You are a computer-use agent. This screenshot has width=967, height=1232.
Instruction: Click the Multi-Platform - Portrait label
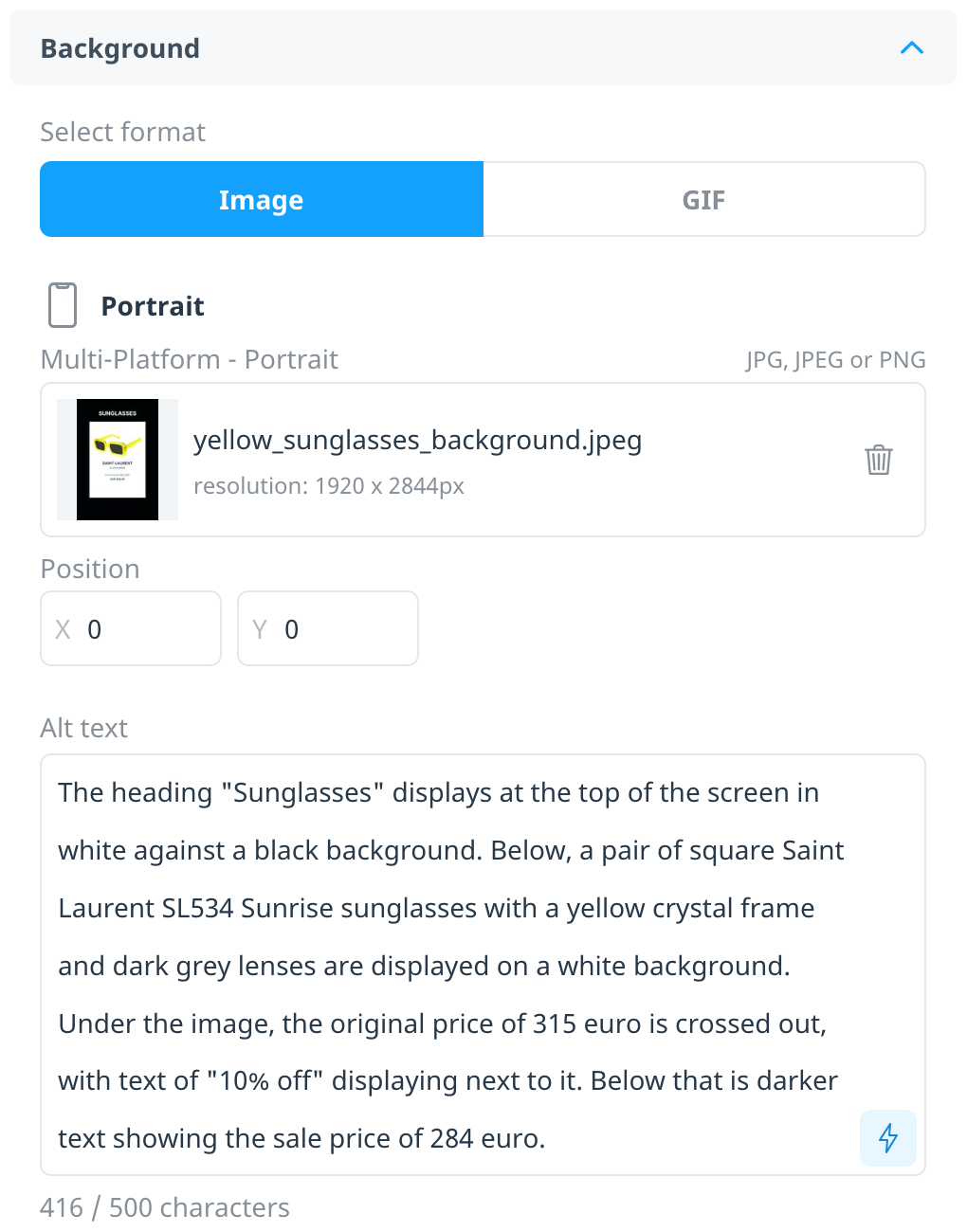(x=189, y=359)
